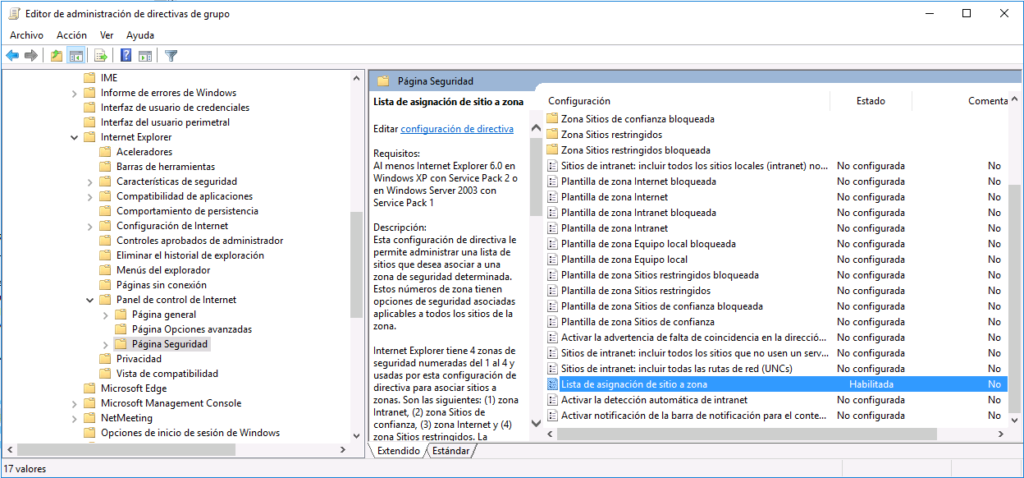Screen dimensions: 1024x478
Task: Sort by the Estado column header
Action: [870, 101]
